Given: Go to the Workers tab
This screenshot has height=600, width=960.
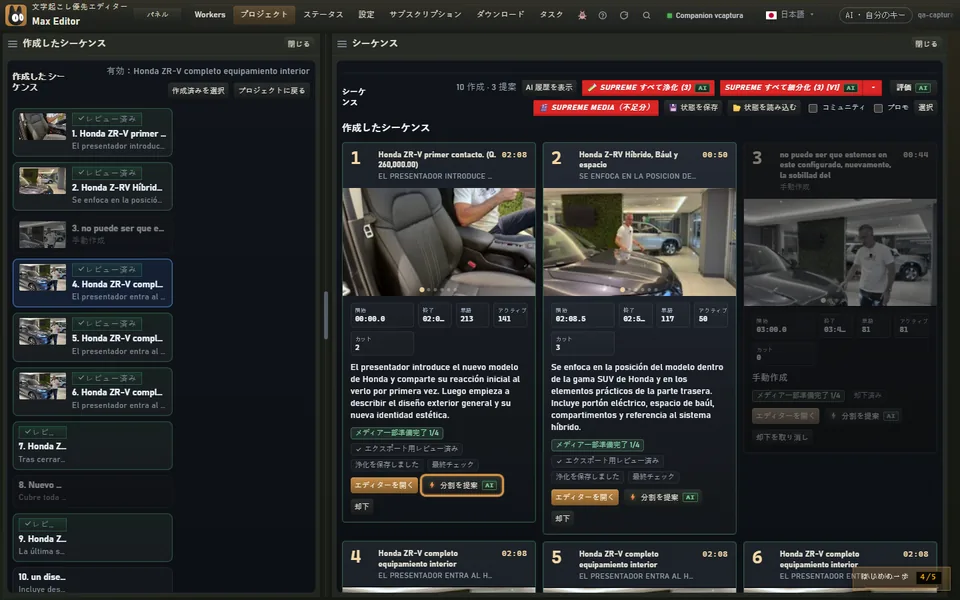Looking at the screenshot, I should [x=210, y=15].
